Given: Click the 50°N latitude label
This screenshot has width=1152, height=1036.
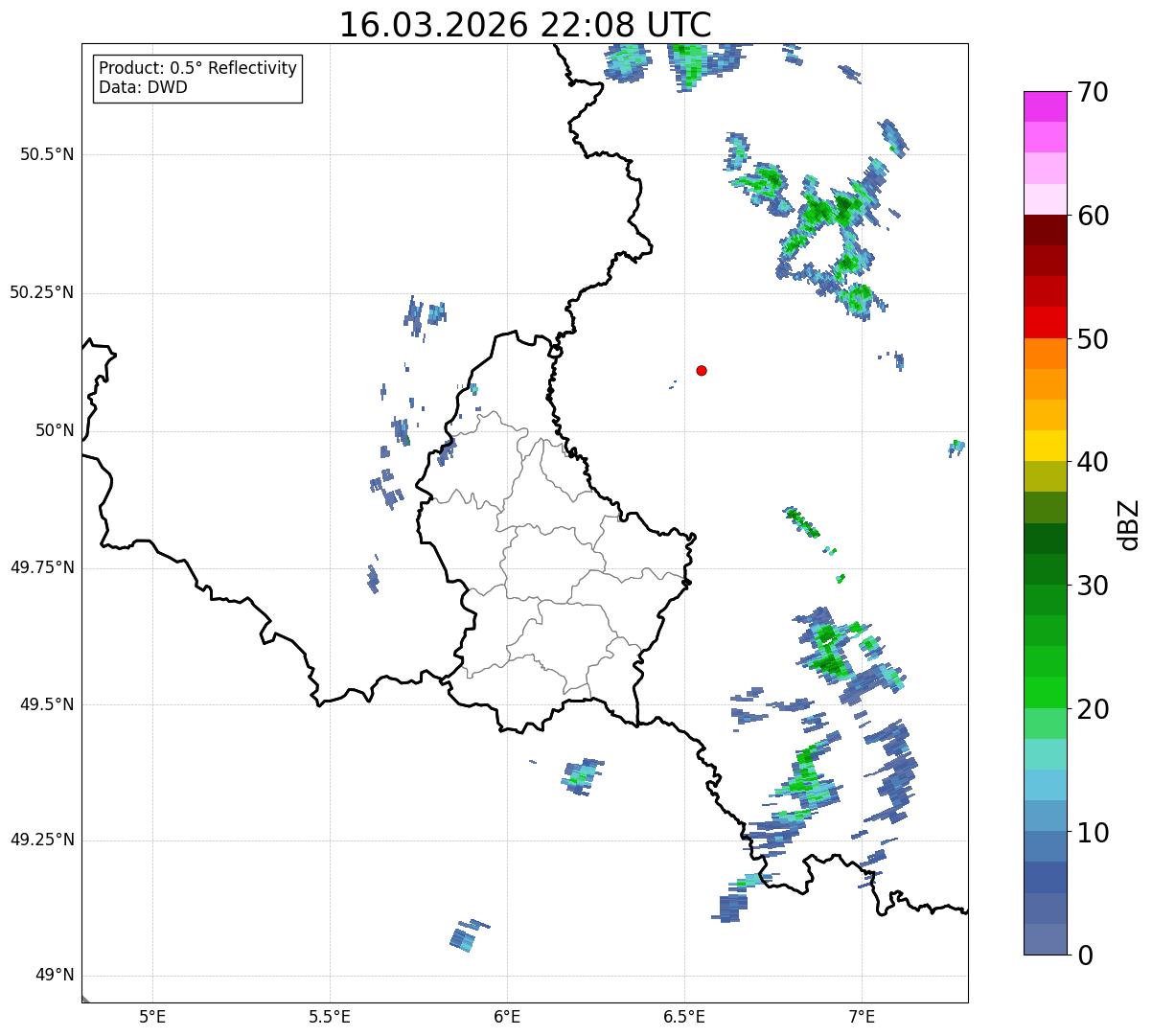Looking at the screenshot, I should pyautogui.click(x=55, y=431).
